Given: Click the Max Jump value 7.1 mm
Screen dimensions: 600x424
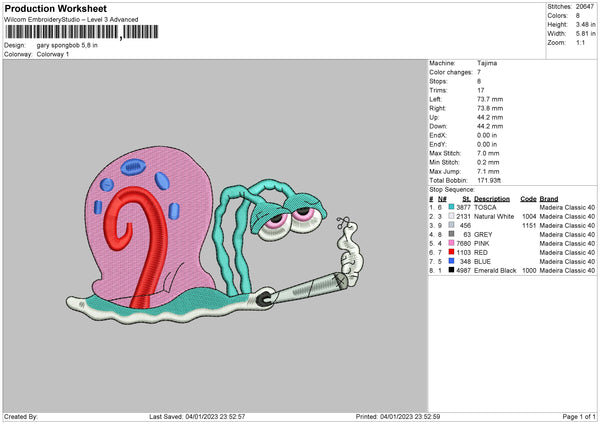Looking at the screenshot, I should coord(488,171).
